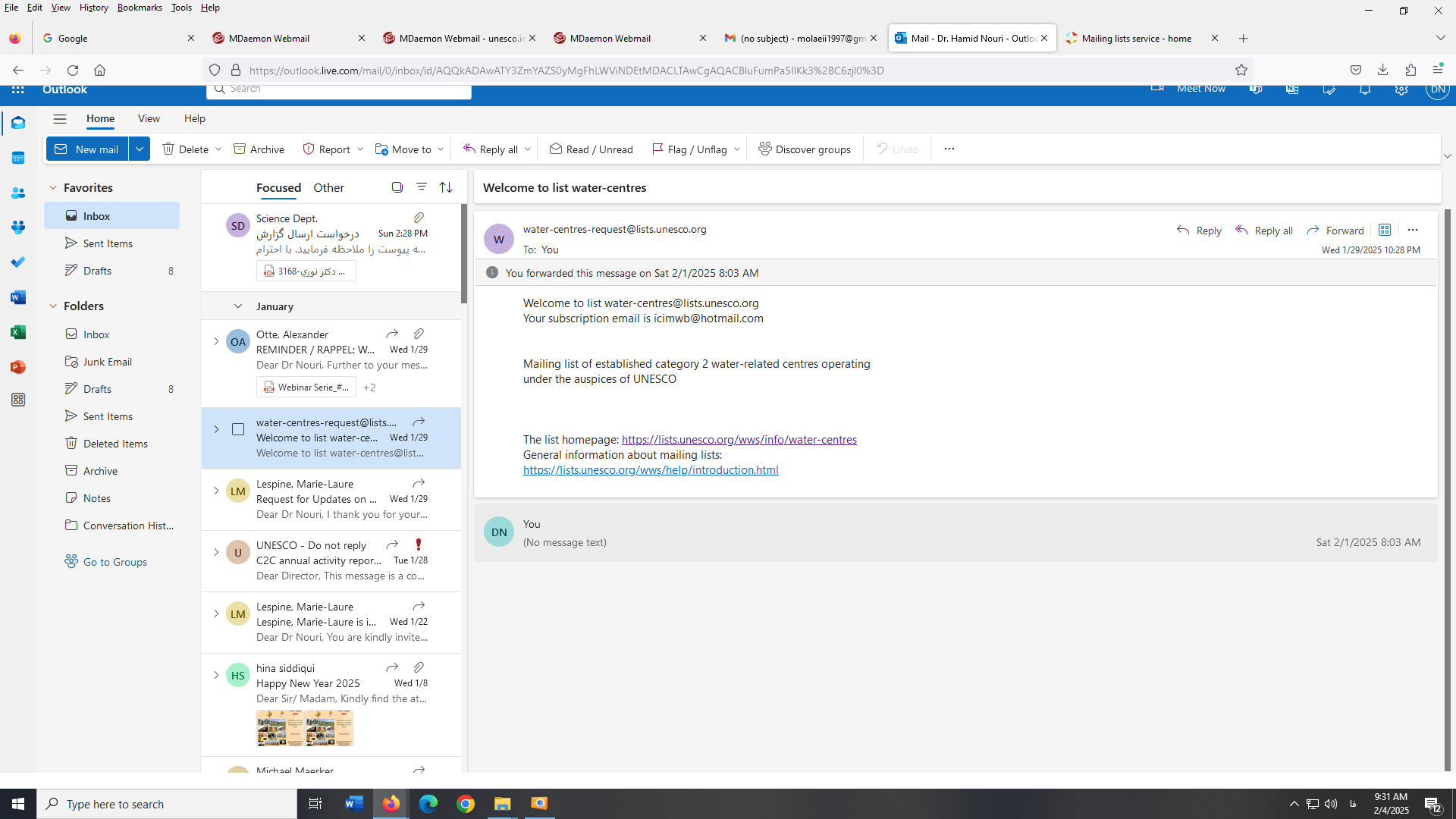
Task: Click the select all messages icon
Action: 397,187
